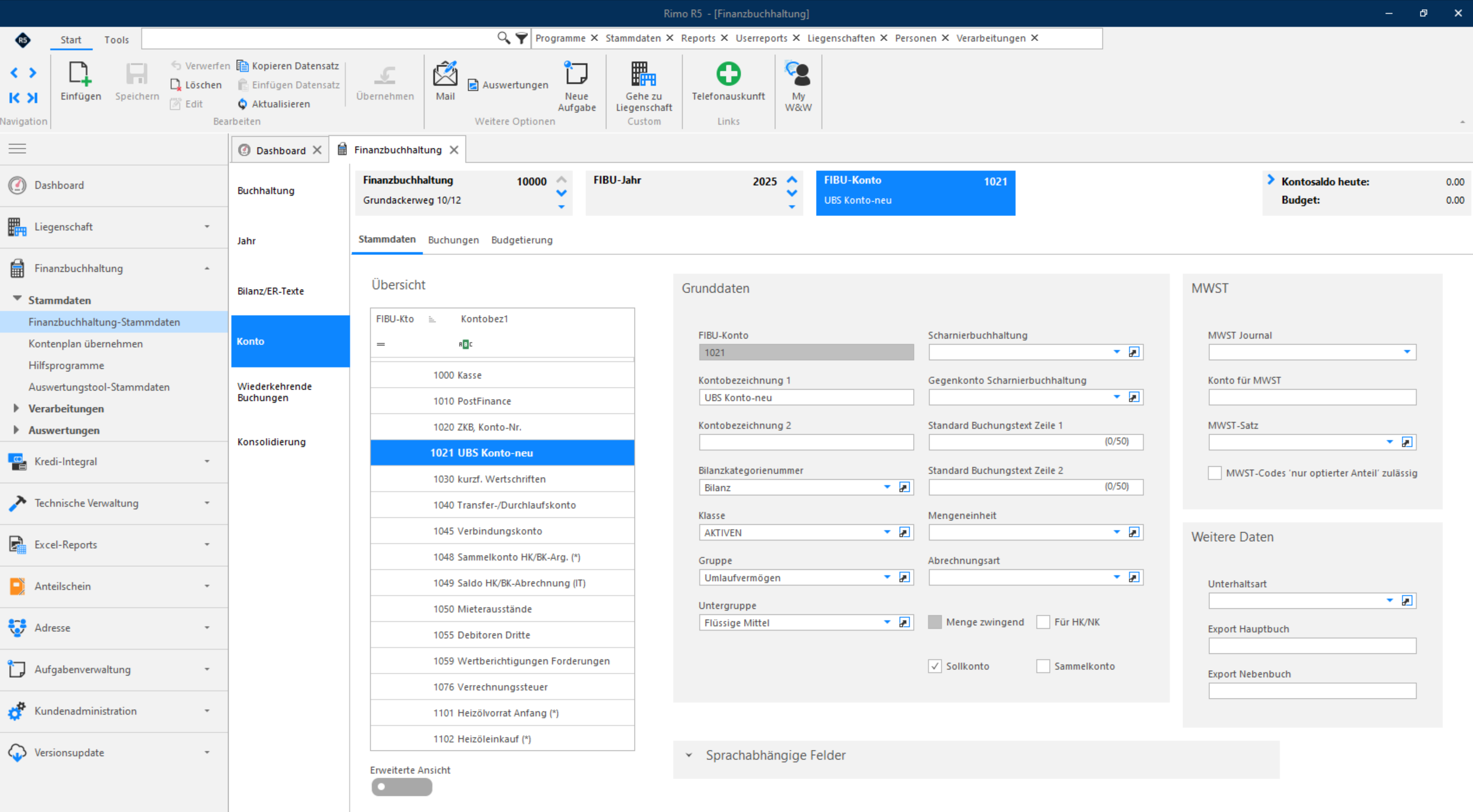Open the MWST Journal dropdown
1473x812 pixels.
pos(1407,352)
